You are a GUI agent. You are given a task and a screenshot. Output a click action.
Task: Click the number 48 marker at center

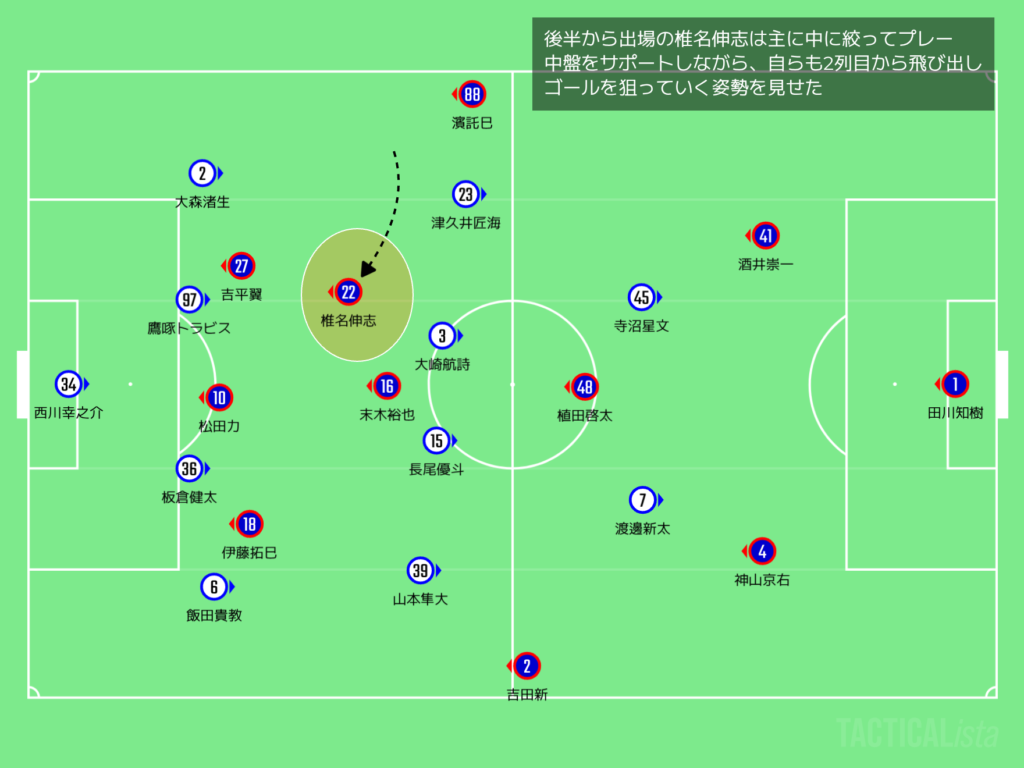point(585,387)
